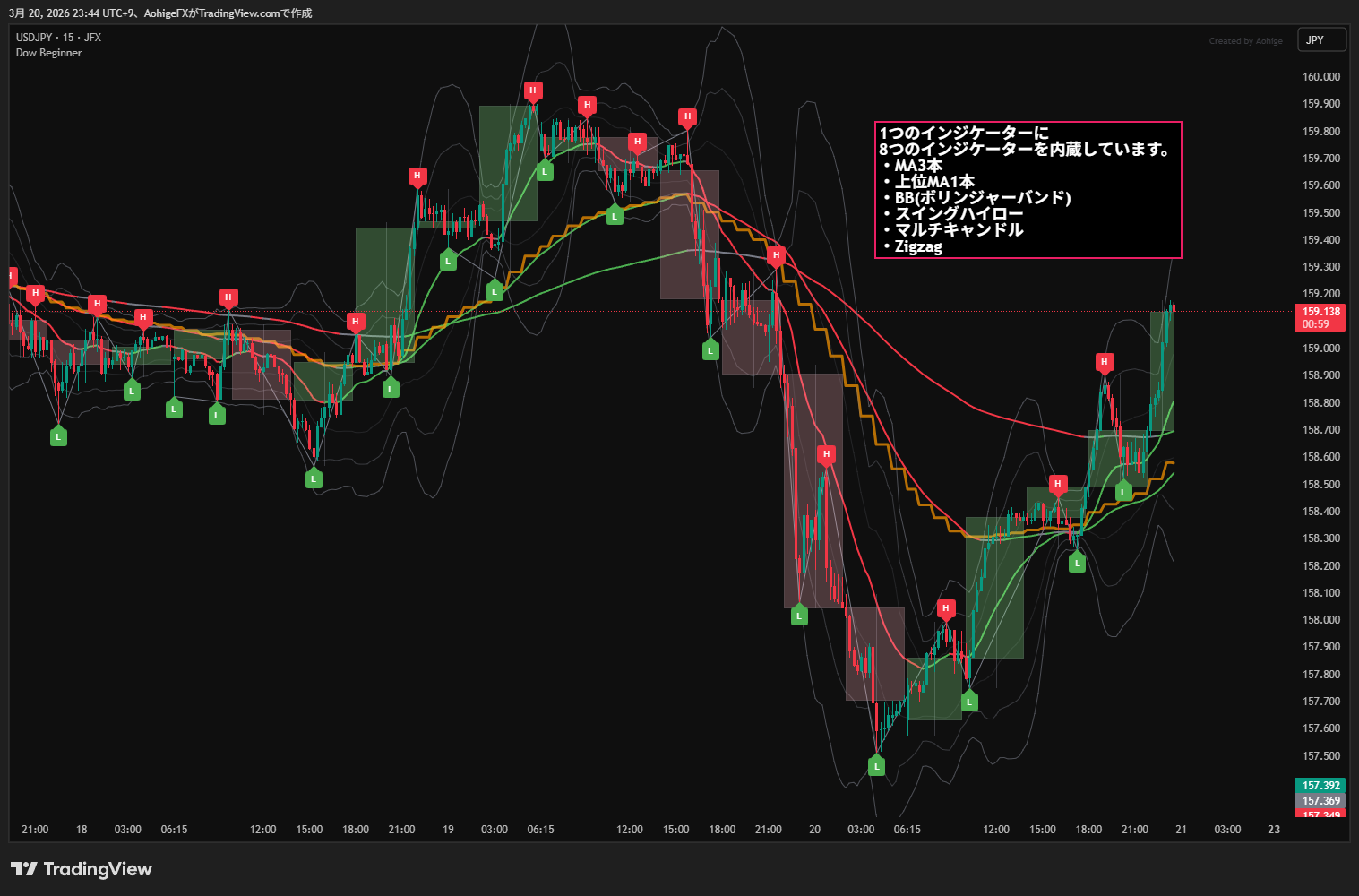Screen dimensions: 1359x896
Task: Click the green 157.392 price label
Action: click(1320, 786)
